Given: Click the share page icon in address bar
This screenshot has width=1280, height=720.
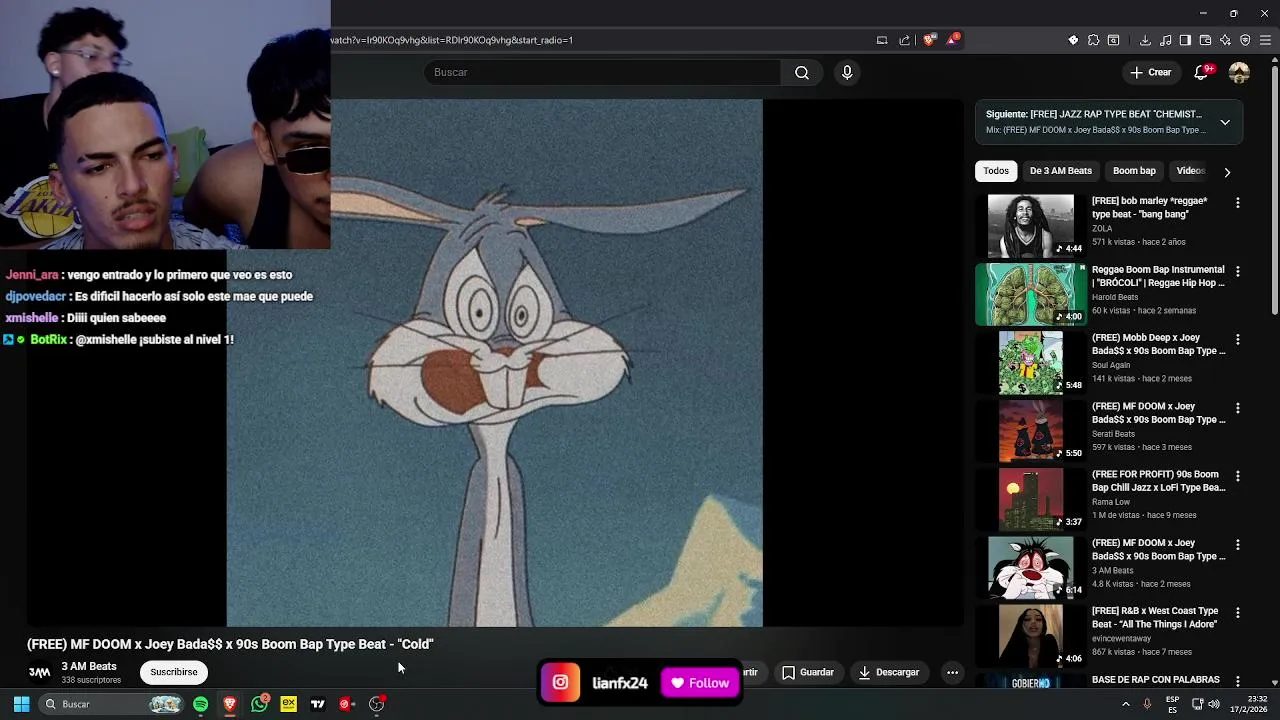Looking at the screenshot, I should coord(905,40).
